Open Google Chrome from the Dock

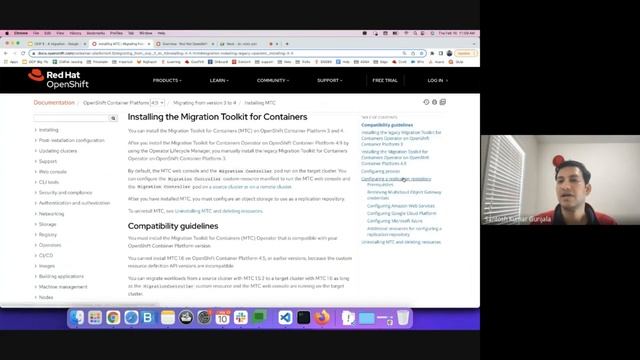(113, 318)
